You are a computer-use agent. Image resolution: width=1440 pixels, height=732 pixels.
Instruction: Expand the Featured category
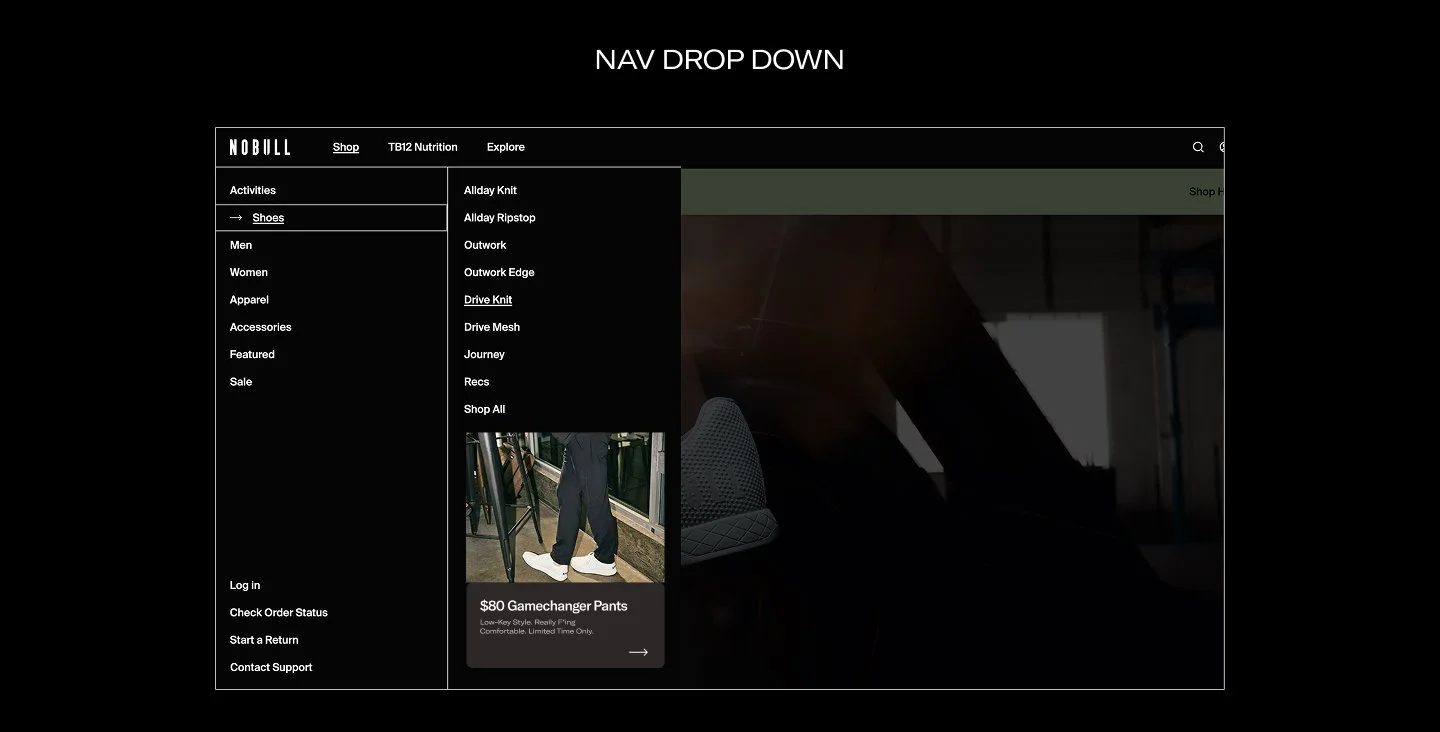pyautogui.click(x=252, y=354)
